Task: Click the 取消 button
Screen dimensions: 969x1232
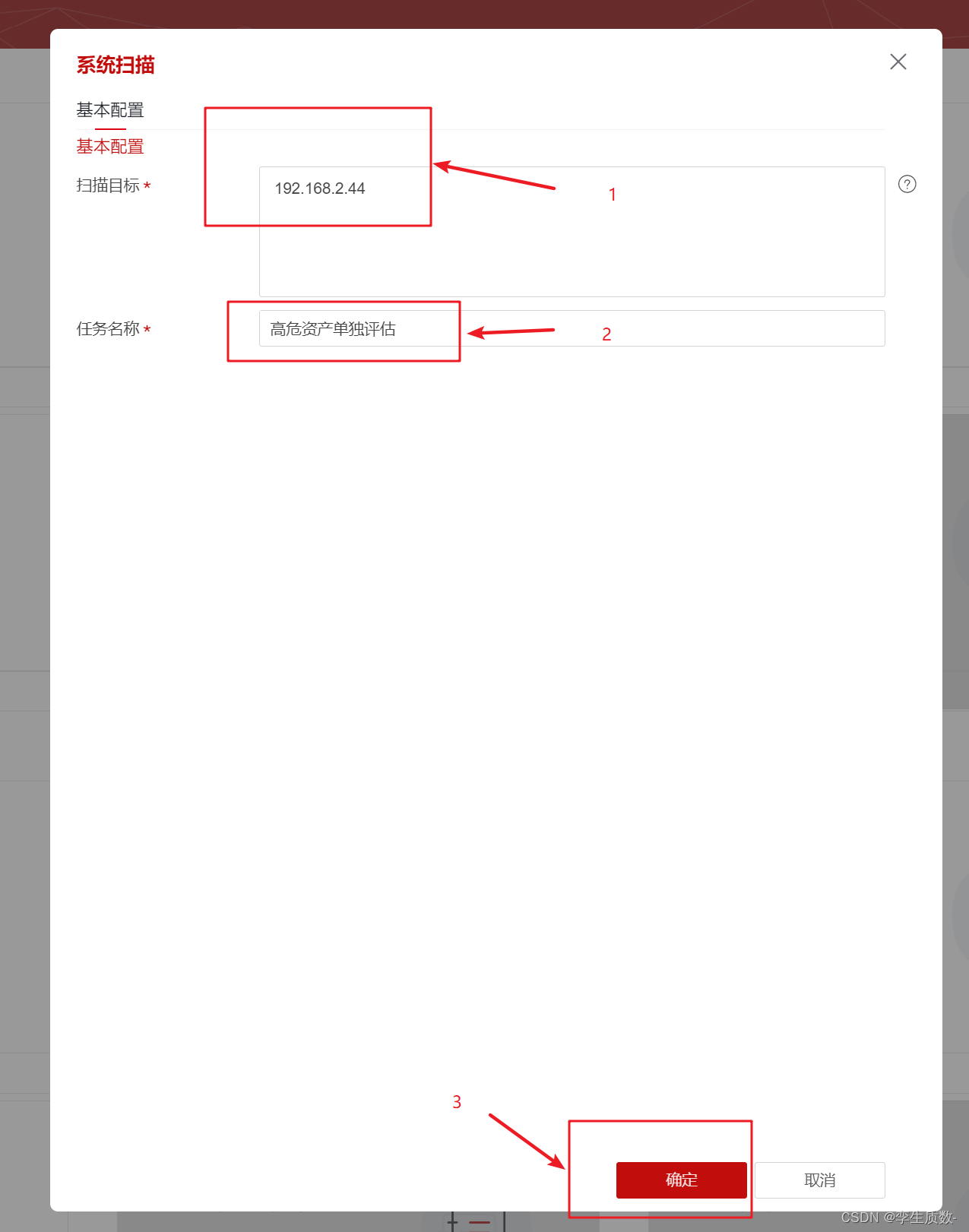Action: 820,1180
